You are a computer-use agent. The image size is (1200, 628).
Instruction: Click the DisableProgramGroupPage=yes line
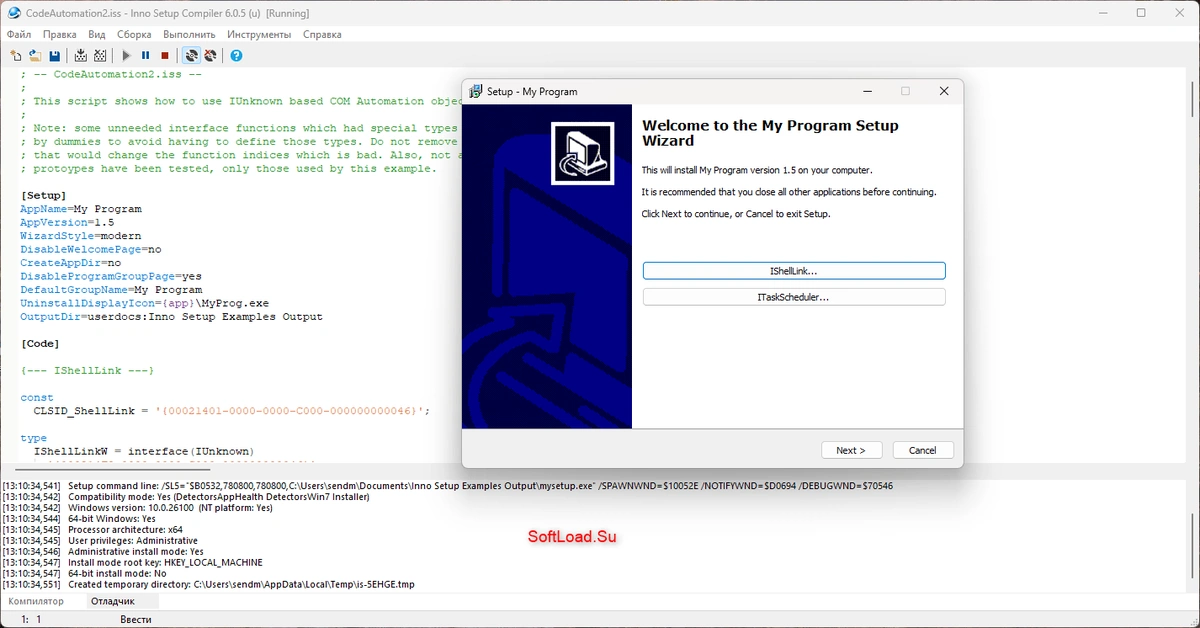pyautogui.click(x=111, y=276)
